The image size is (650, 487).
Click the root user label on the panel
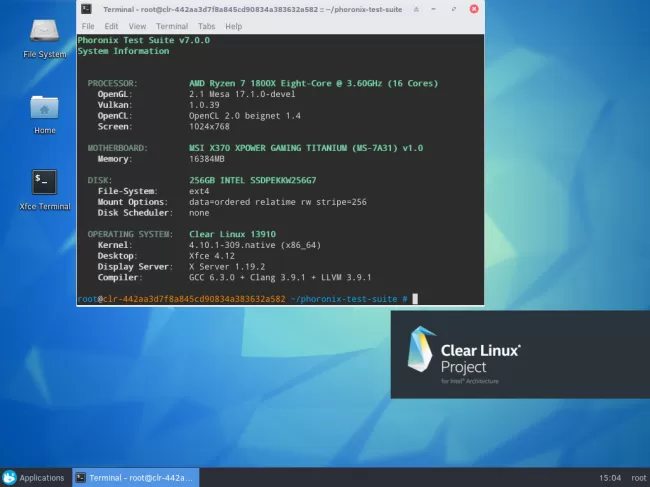(x=638, y=478)
